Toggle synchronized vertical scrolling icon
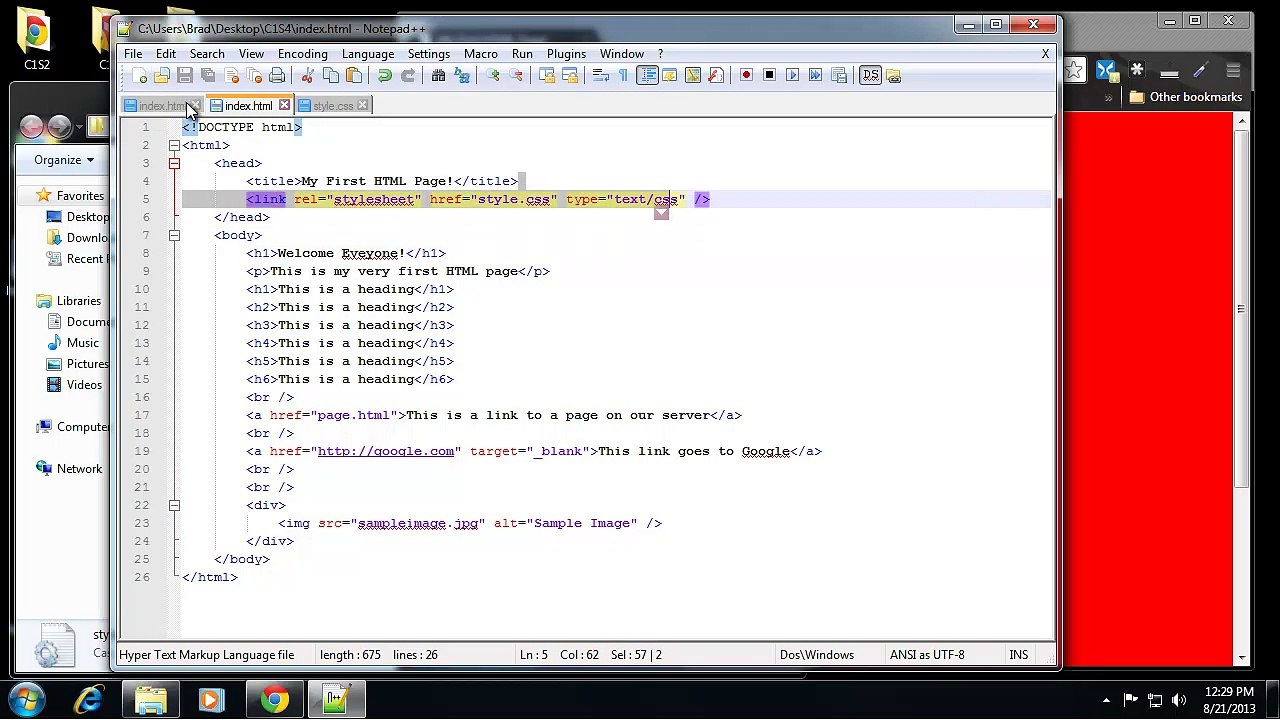 coord(546,76)
